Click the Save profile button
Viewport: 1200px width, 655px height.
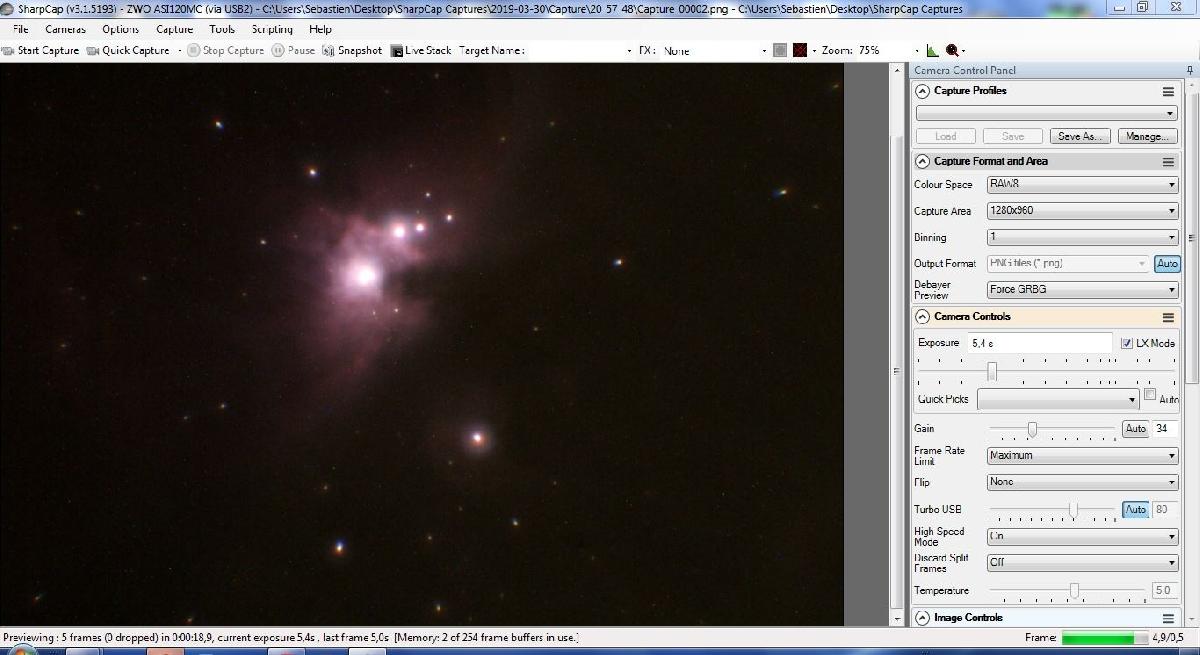pos(1013,136)
